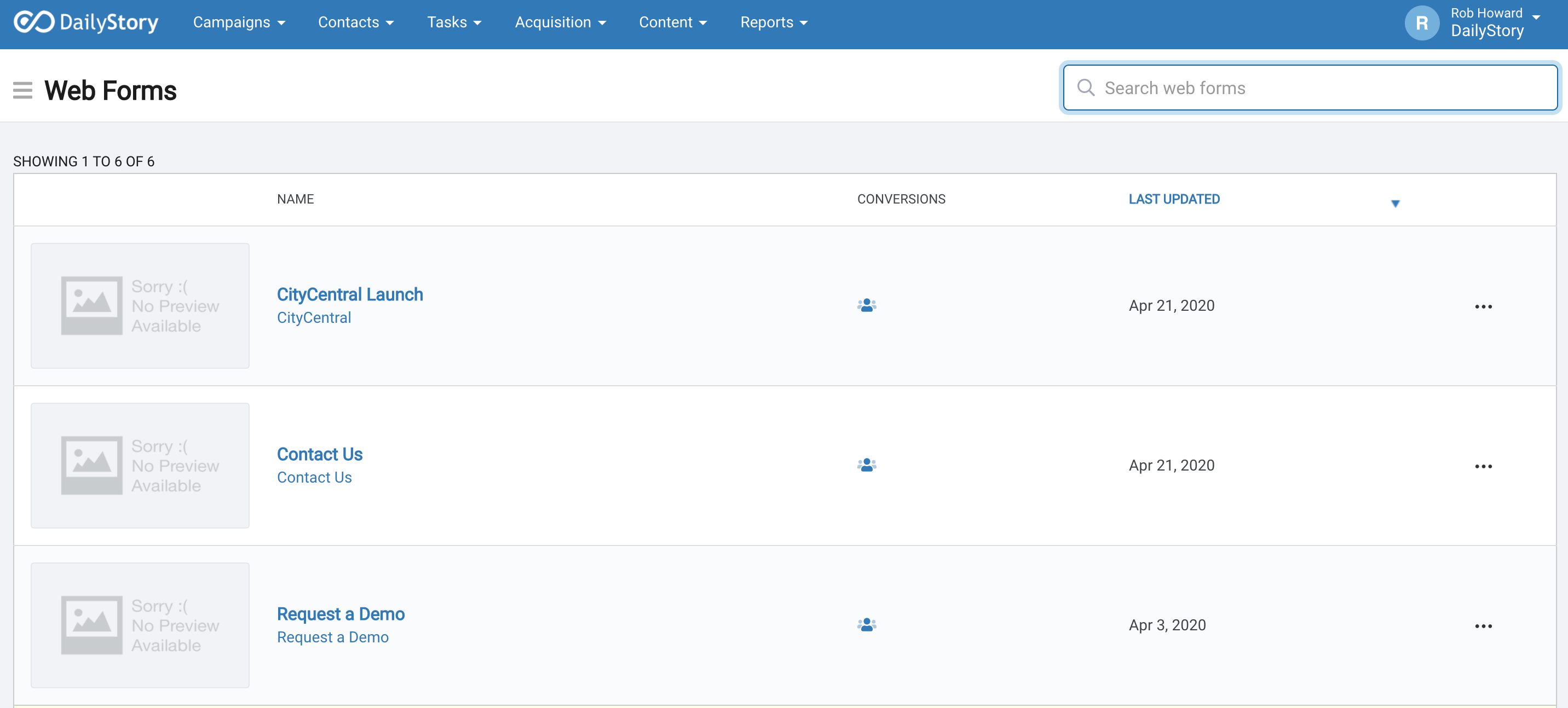Open the Campaigns menu
Viewport: 1568px width, 708px height.
tap(239, 22)
